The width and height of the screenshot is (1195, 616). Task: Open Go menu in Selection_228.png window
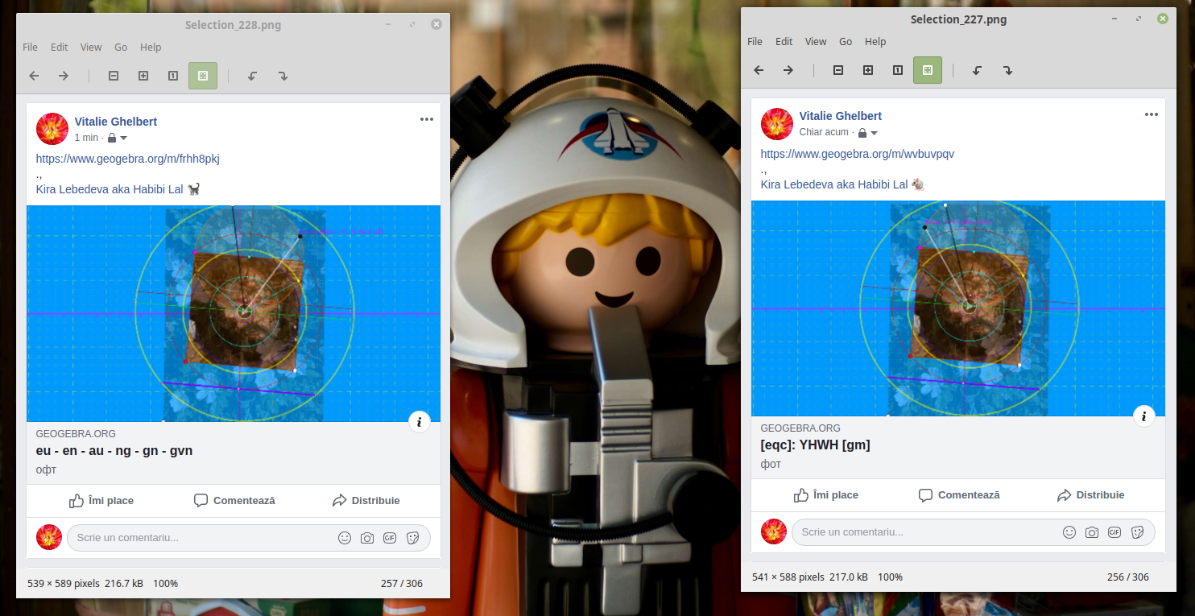tap(121, 47)
